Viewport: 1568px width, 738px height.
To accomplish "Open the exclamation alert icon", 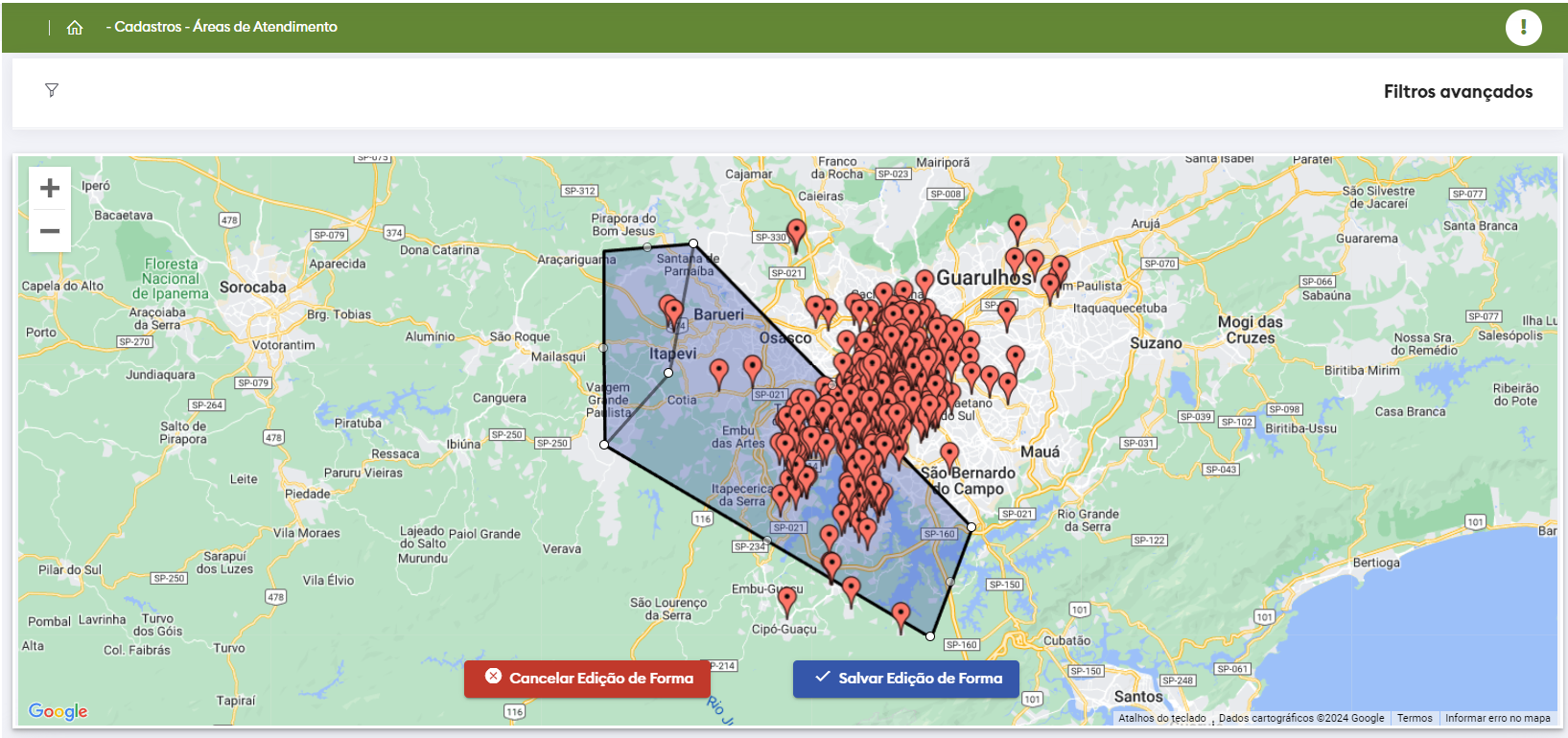I will coord(1523,28).
